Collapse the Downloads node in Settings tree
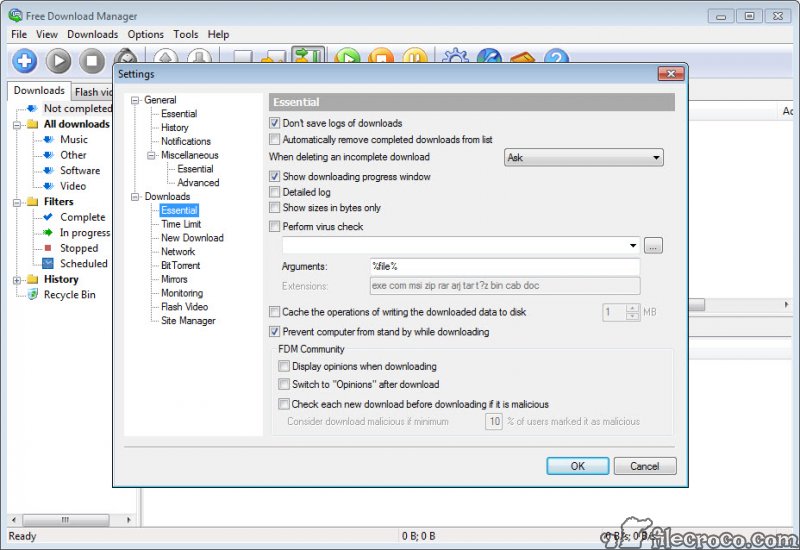This screenshot has width=800, height=550. point(135,197)
